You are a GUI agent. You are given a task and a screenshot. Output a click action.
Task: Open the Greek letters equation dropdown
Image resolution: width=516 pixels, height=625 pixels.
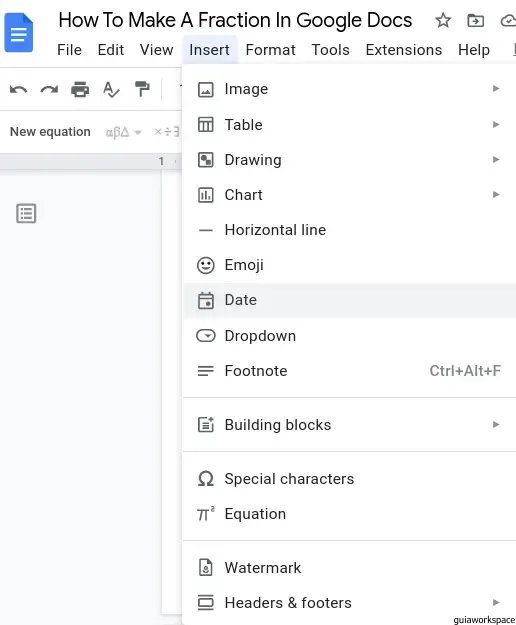click(123, 132)
